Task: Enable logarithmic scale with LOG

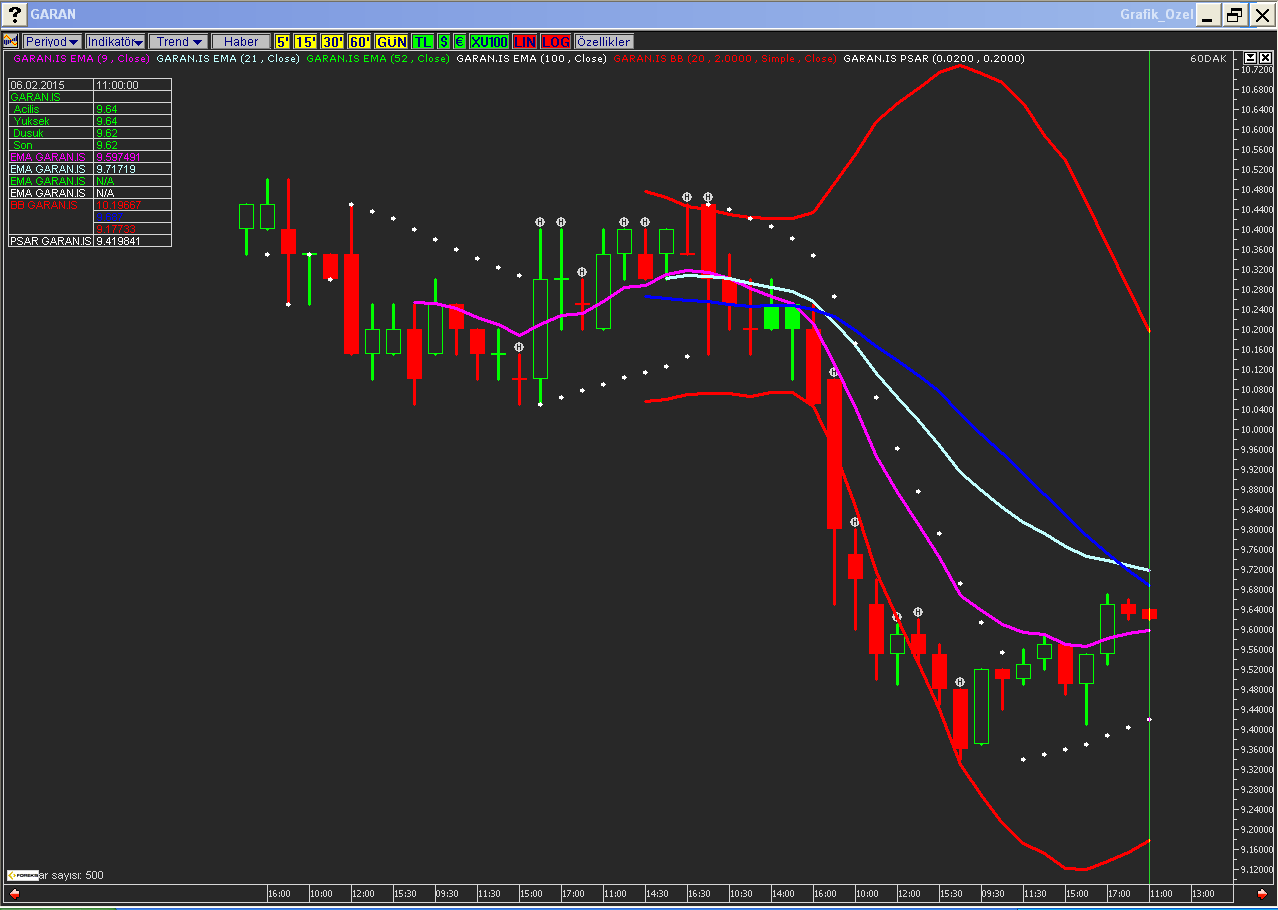Action: [556, 41]
